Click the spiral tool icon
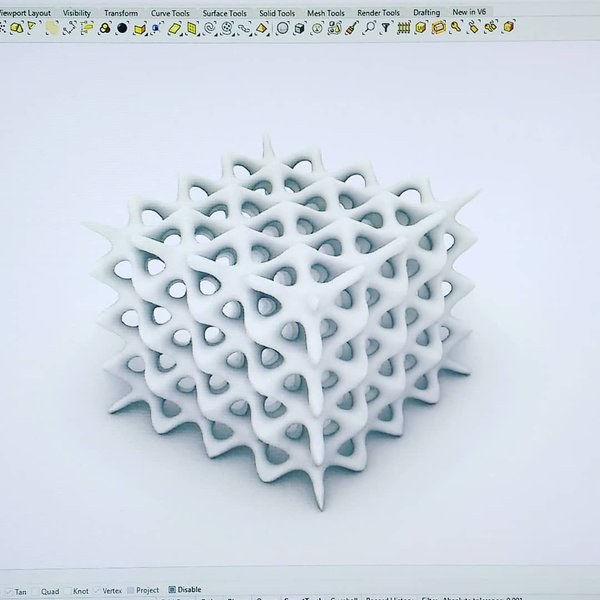 tap(211, 28)
